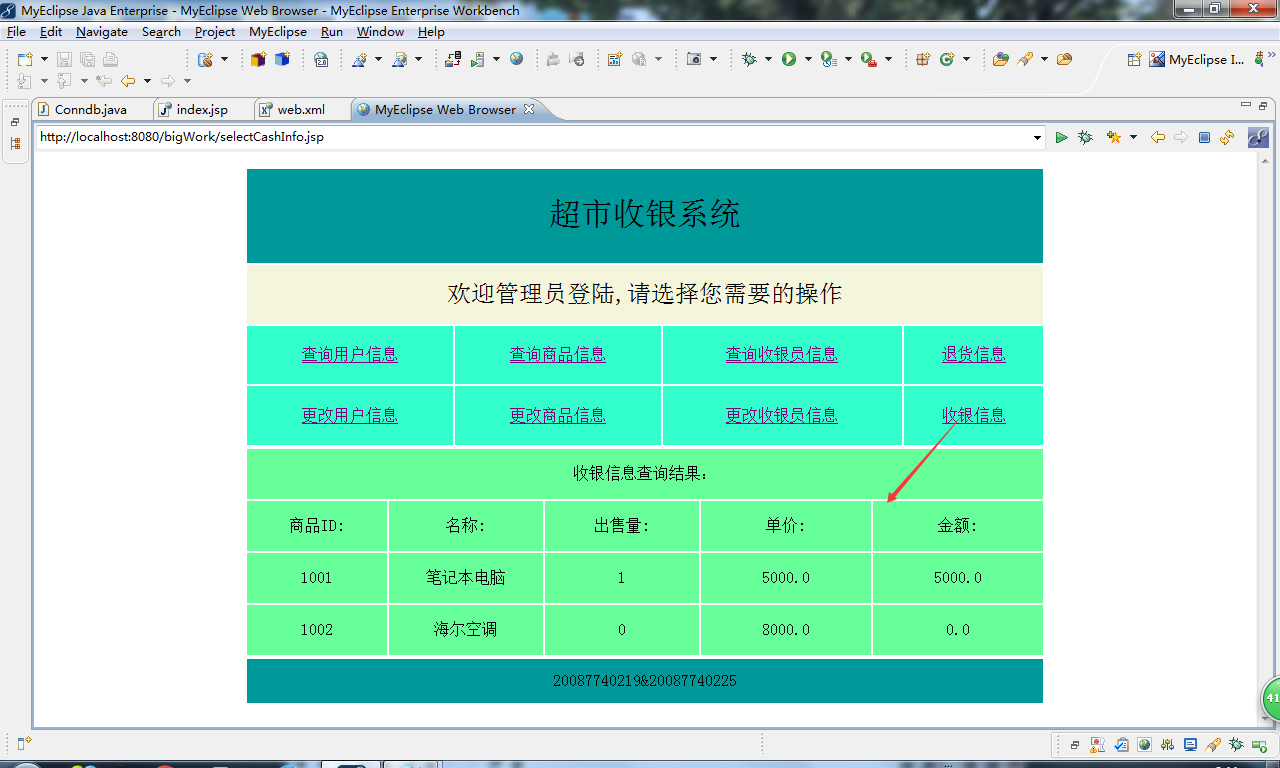Expand the Search flashlight dropdown arrow
1280x768 pixels.
coord(1044,60)
